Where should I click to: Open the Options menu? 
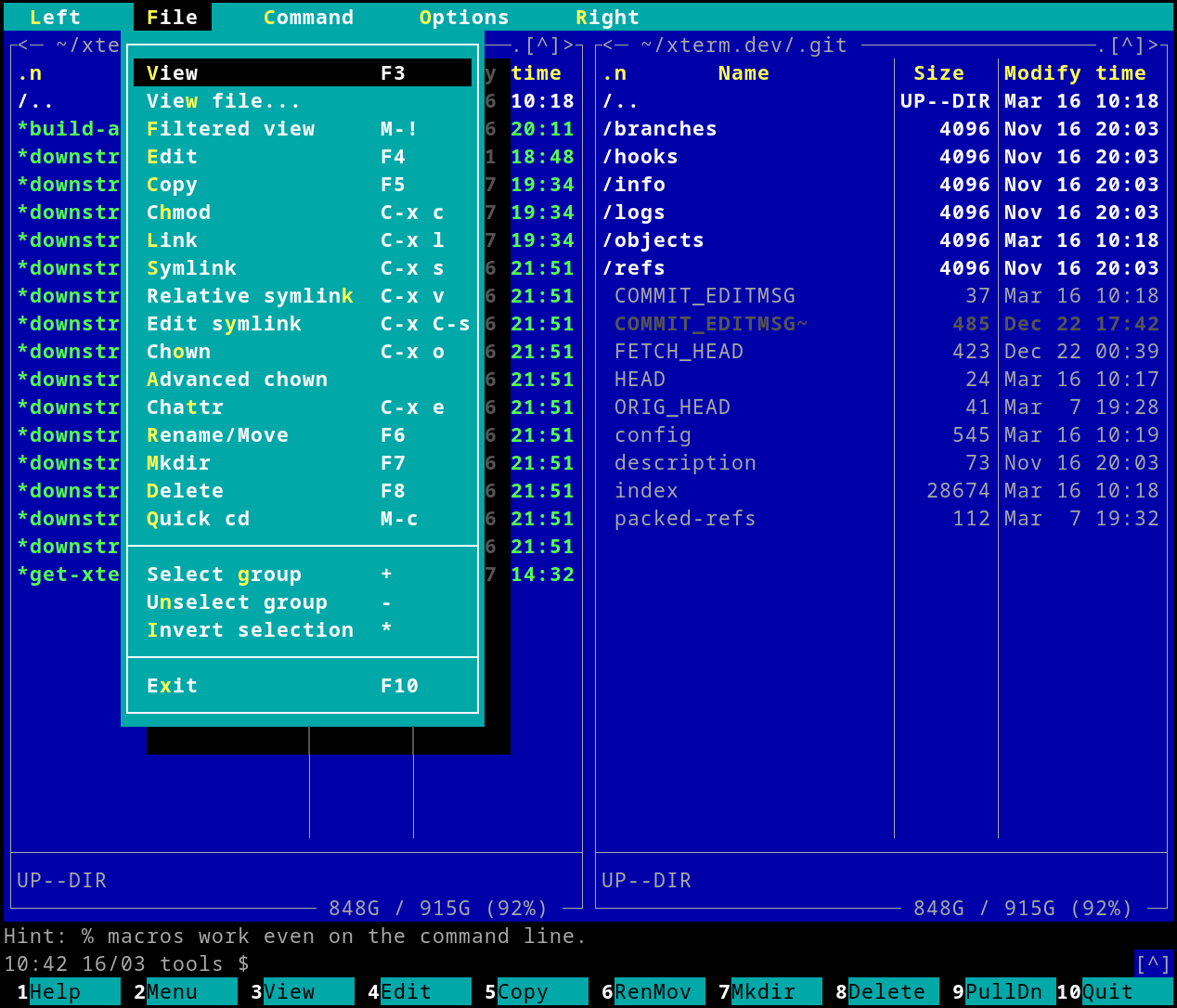[464, 16]
